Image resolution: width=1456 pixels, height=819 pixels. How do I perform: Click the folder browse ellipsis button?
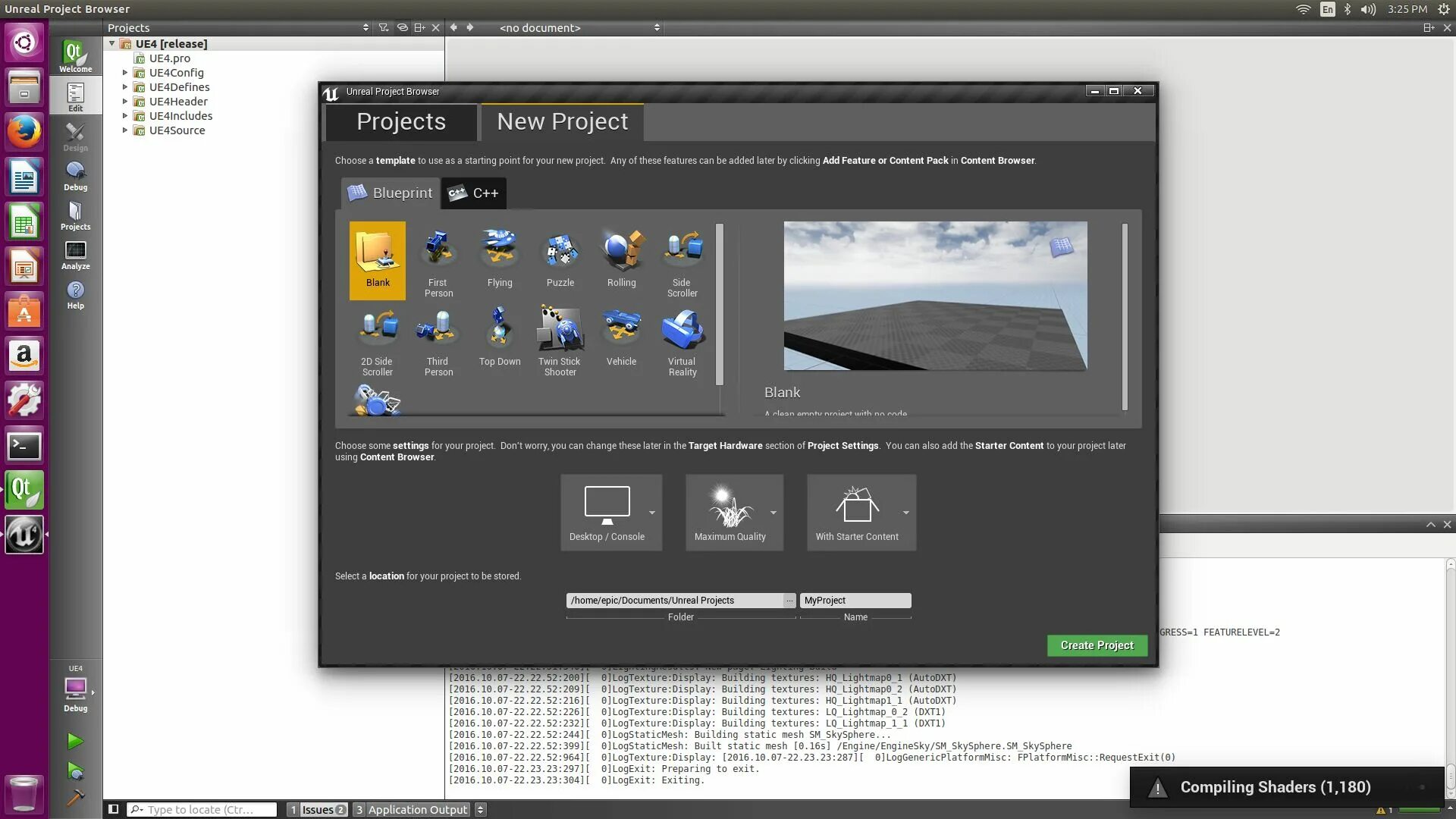point(789,601)
